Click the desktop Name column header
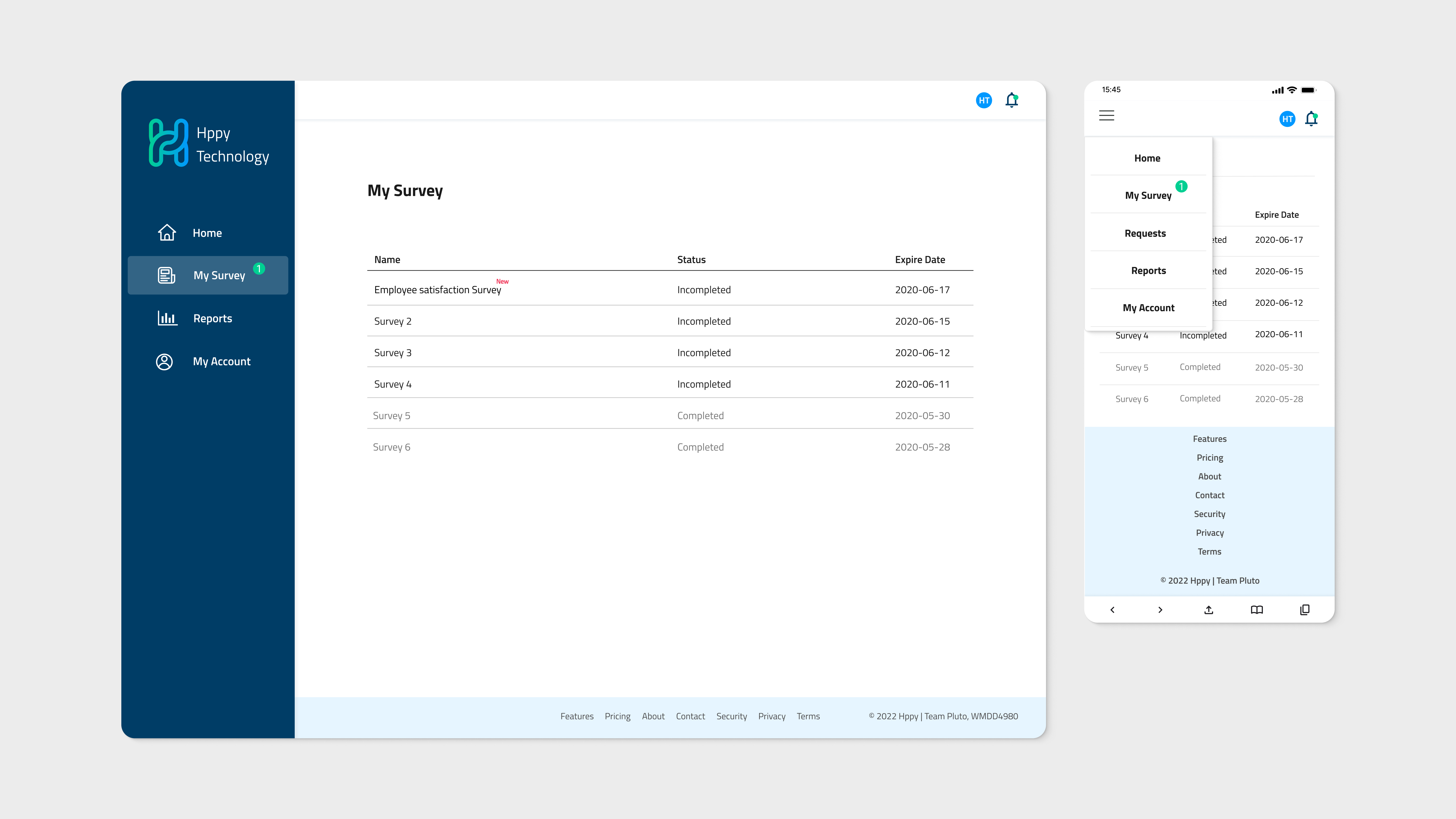This screenshot has width=1456, height=819. 387,260
